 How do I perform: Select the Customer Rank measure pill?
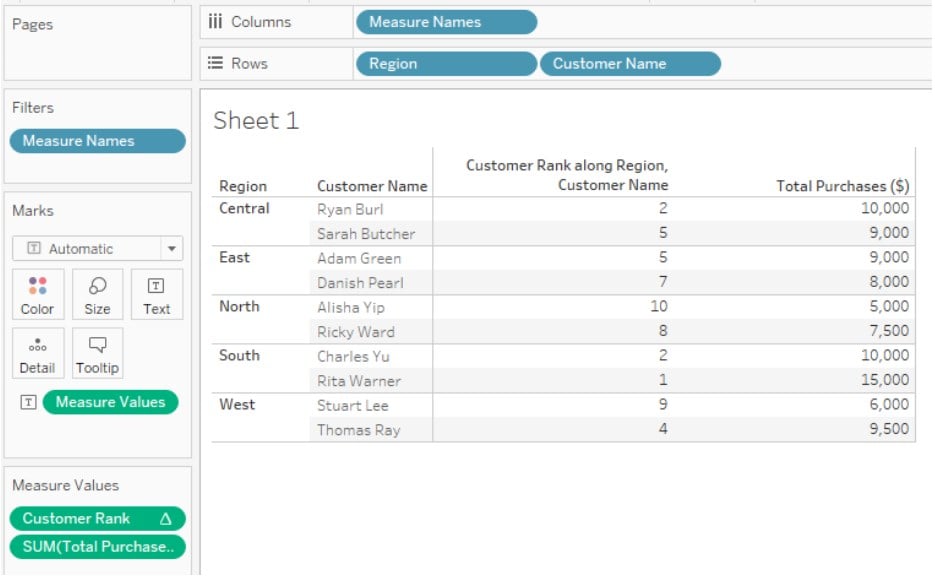pos(97,519)
